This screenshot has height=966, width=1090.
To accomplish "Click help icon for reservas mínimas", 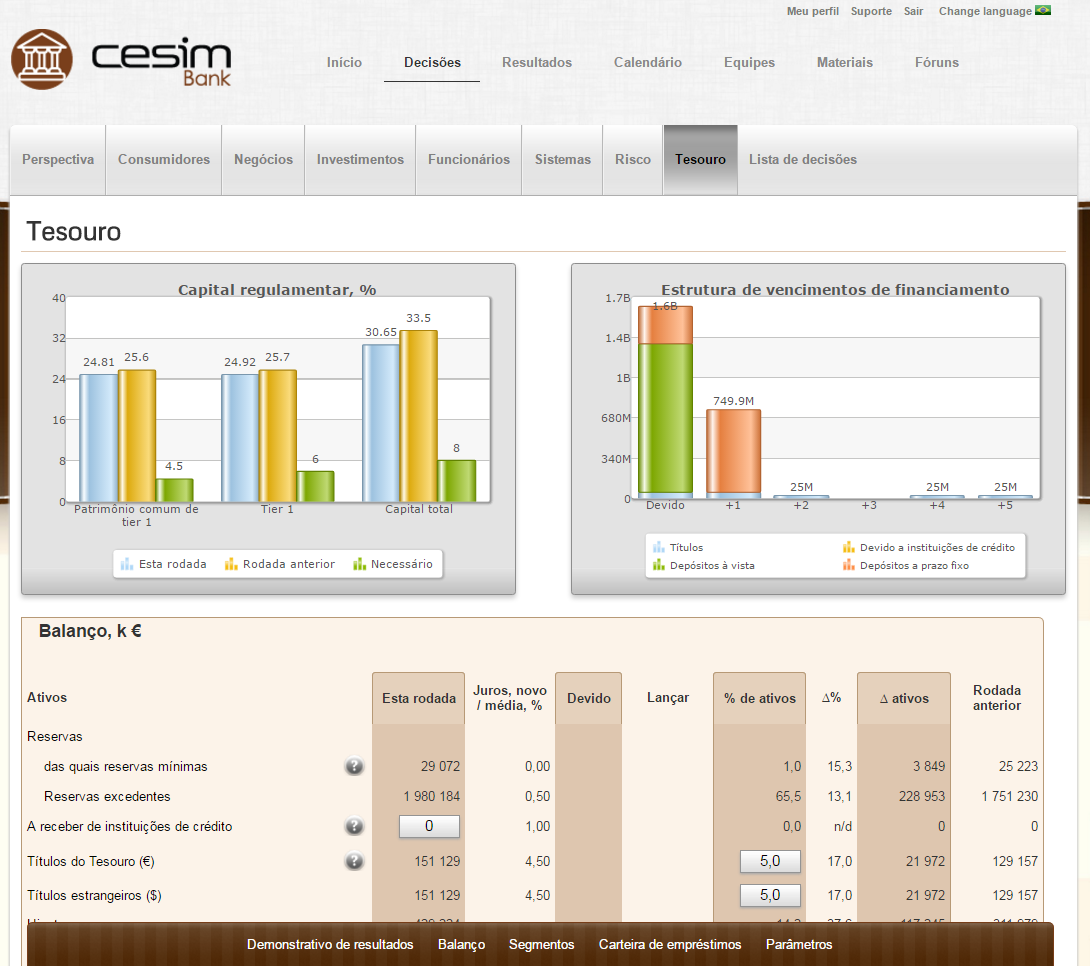I will pos(354,767).
